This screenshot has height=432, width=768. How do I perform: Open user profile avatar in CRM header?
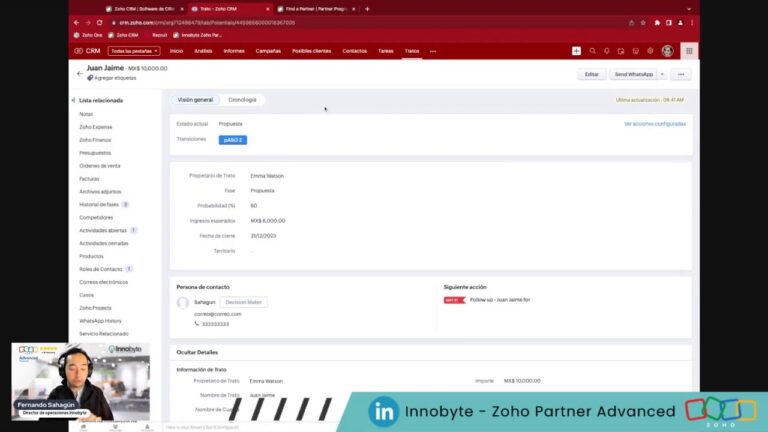pos(667,51)
